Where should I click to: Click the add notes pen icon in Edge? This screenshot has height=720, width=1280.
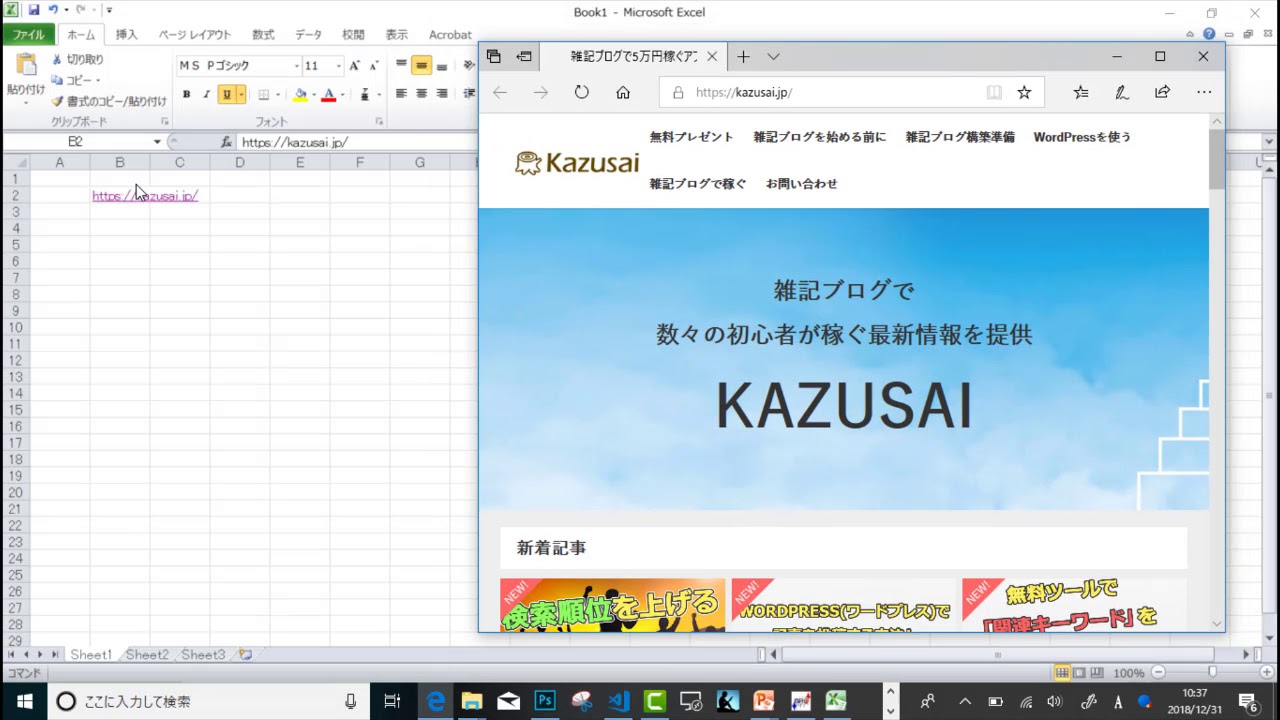coord(1122,92)
